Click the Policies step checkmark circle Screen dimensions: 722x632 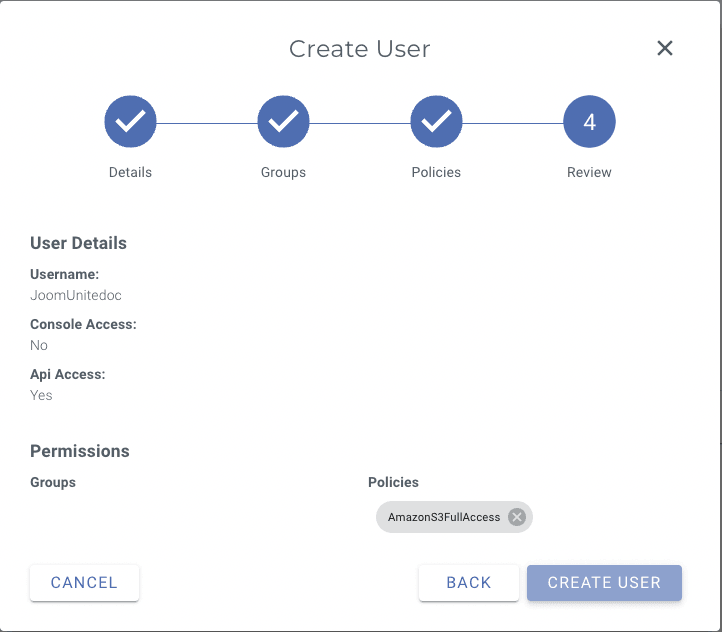(436, 122)
